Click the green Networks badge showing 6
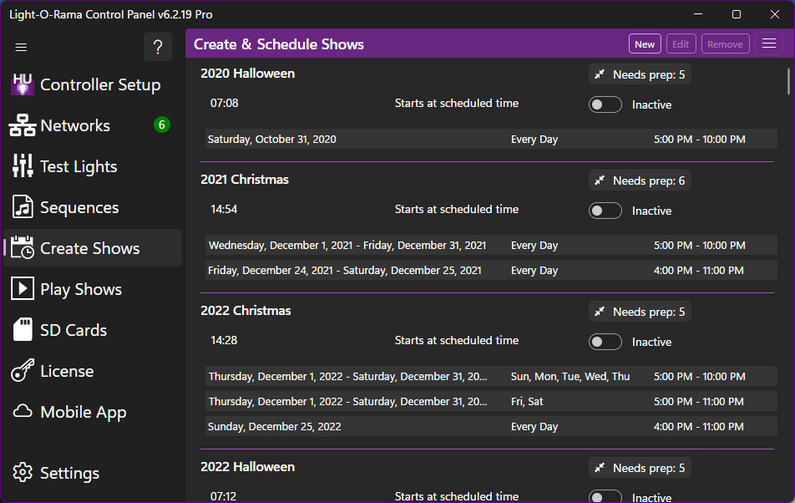Viewport: 795px width, 503px height. pyautogui.click(x=162, y=125)
